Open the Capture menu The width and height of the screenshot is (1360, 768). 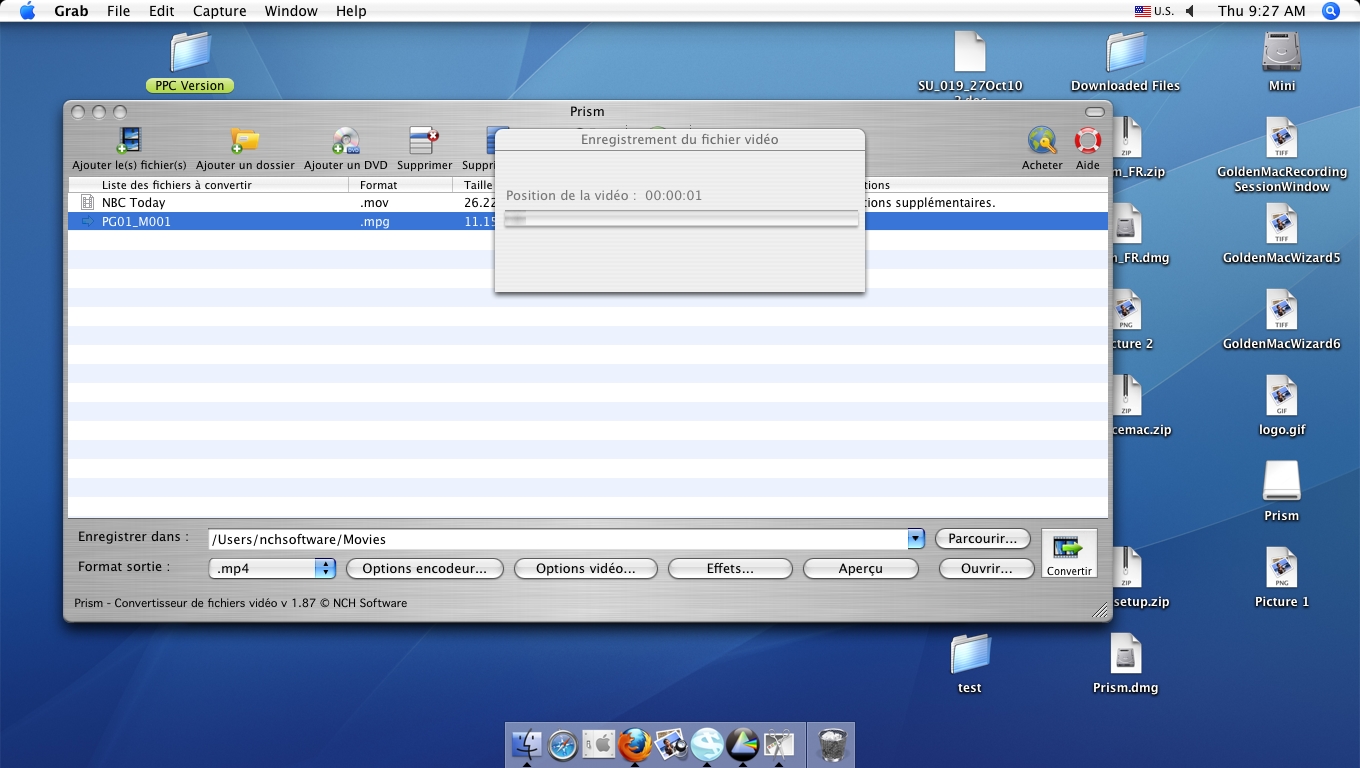(x=219, y=11)
